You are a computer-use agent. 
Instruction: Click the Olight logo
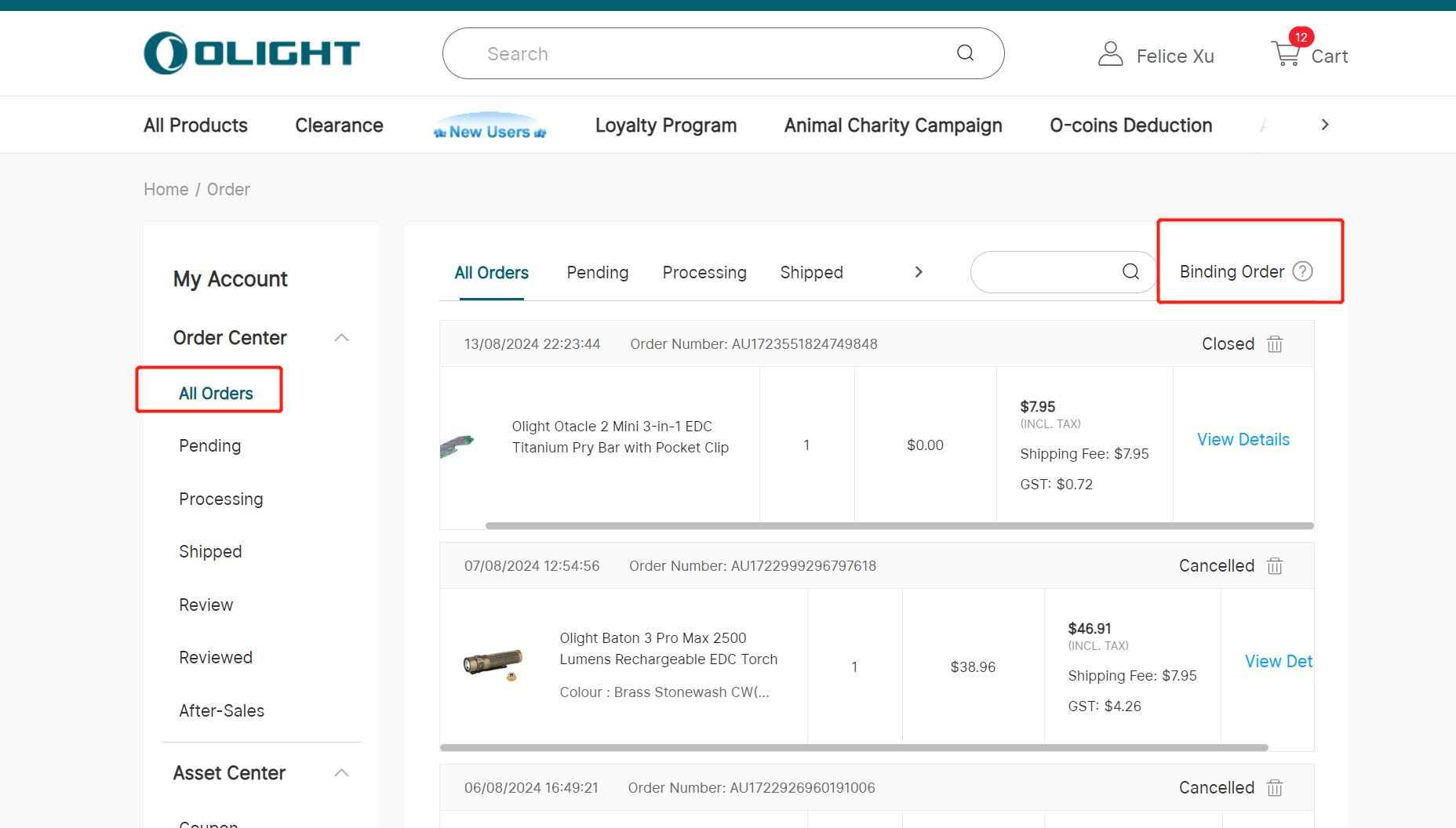click(252, 53)
